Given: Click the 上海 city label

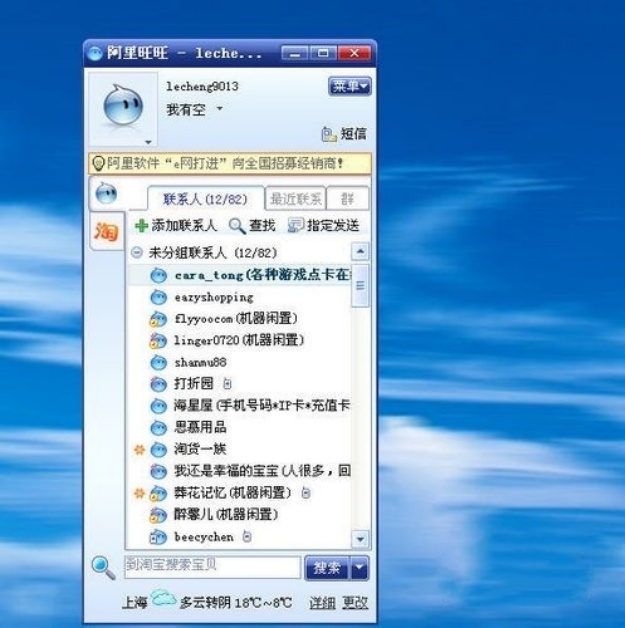Looking at the screenshot, I should pyautogui.click(x=135, y=602).
